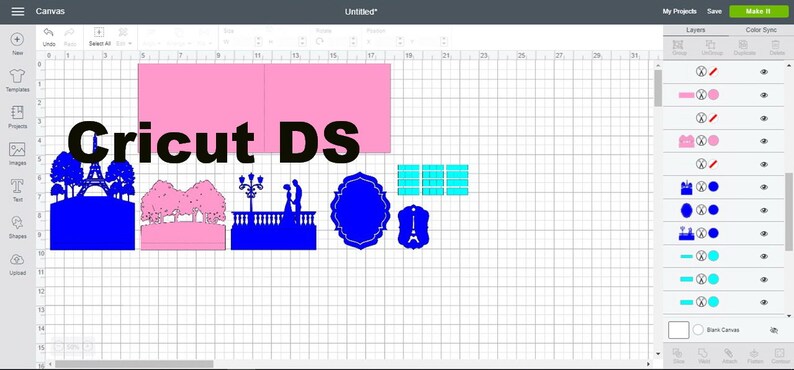The image size is (794, 370).
Task: Open My Projects link
Action: click(680, 11)
